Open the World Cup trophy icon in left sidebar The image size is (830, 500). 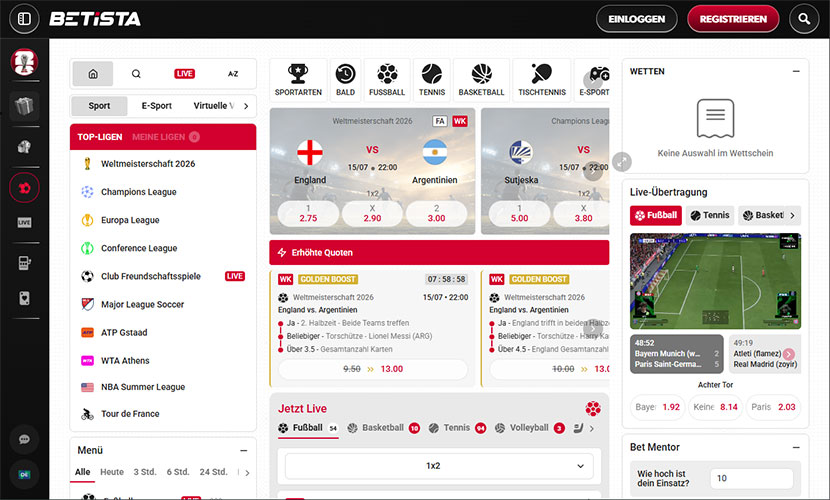coord(24,62)
